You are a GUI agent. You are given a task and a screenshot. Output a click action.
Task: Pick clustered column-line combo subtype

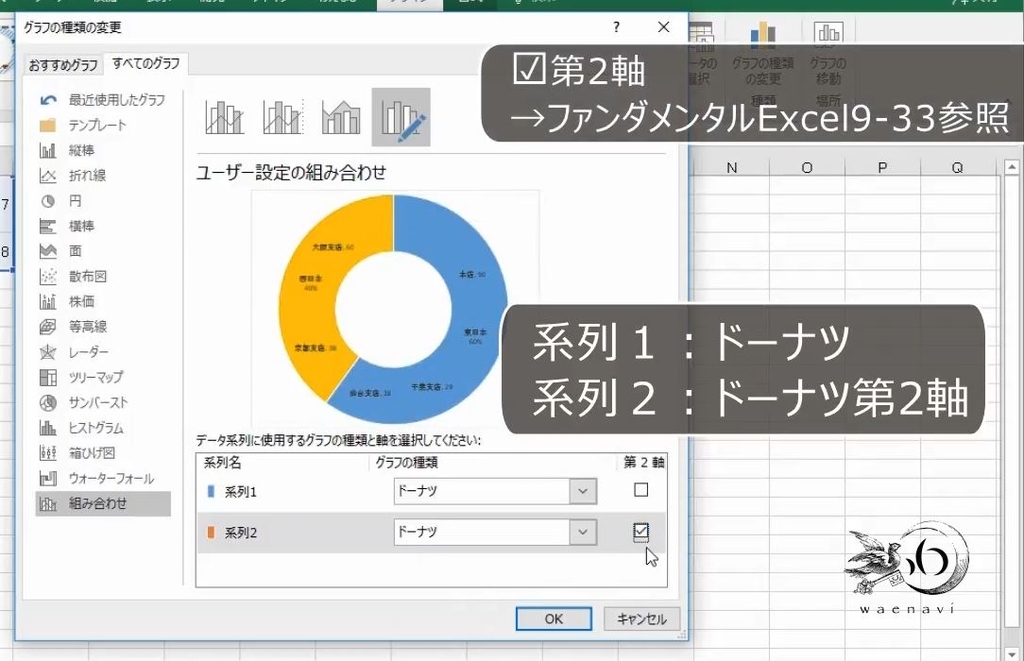225,118
